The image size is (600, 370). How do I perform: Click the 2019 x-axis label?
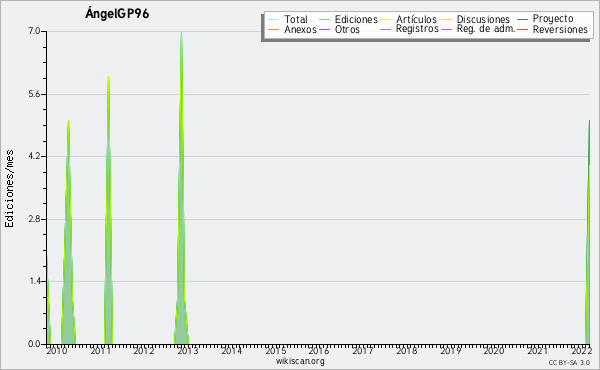click(x=450, y=351)
